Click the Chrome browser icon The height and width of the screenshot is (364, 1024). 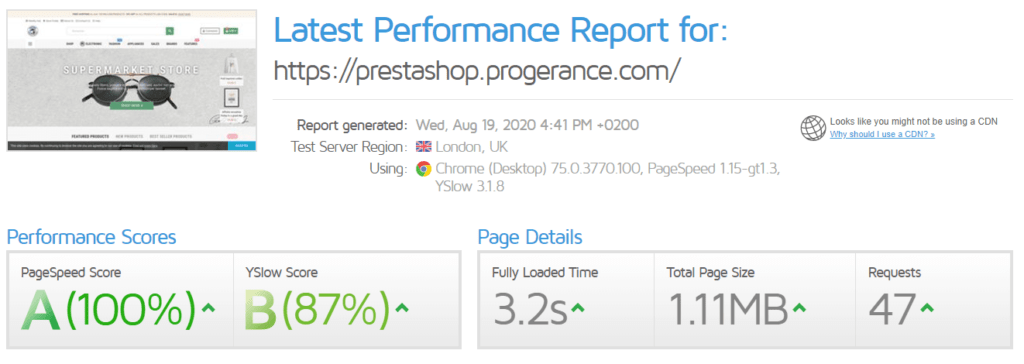[x=423, y=169]
